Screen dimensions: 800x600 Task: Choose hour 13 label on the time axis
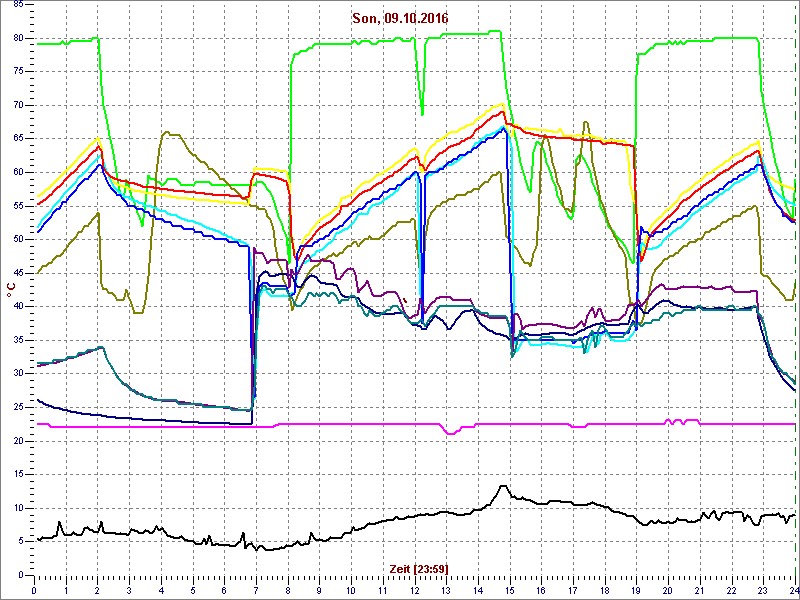446,590
